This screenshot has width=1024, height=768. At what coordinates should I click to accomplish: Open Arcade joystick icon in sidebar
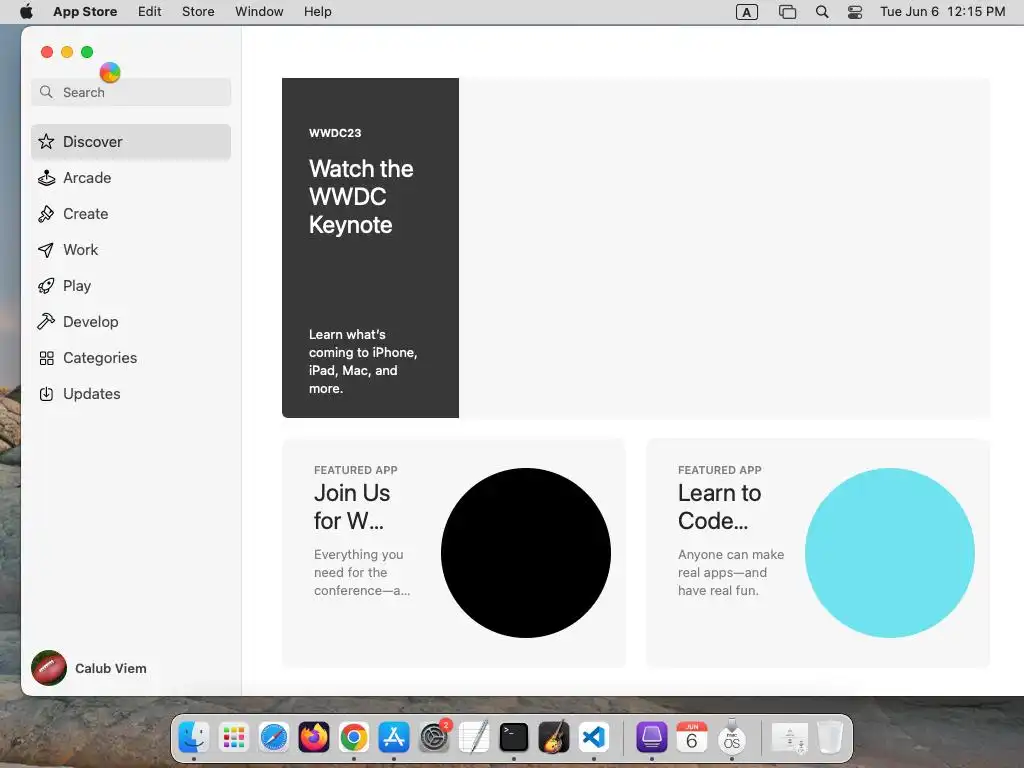coord(46,178)
